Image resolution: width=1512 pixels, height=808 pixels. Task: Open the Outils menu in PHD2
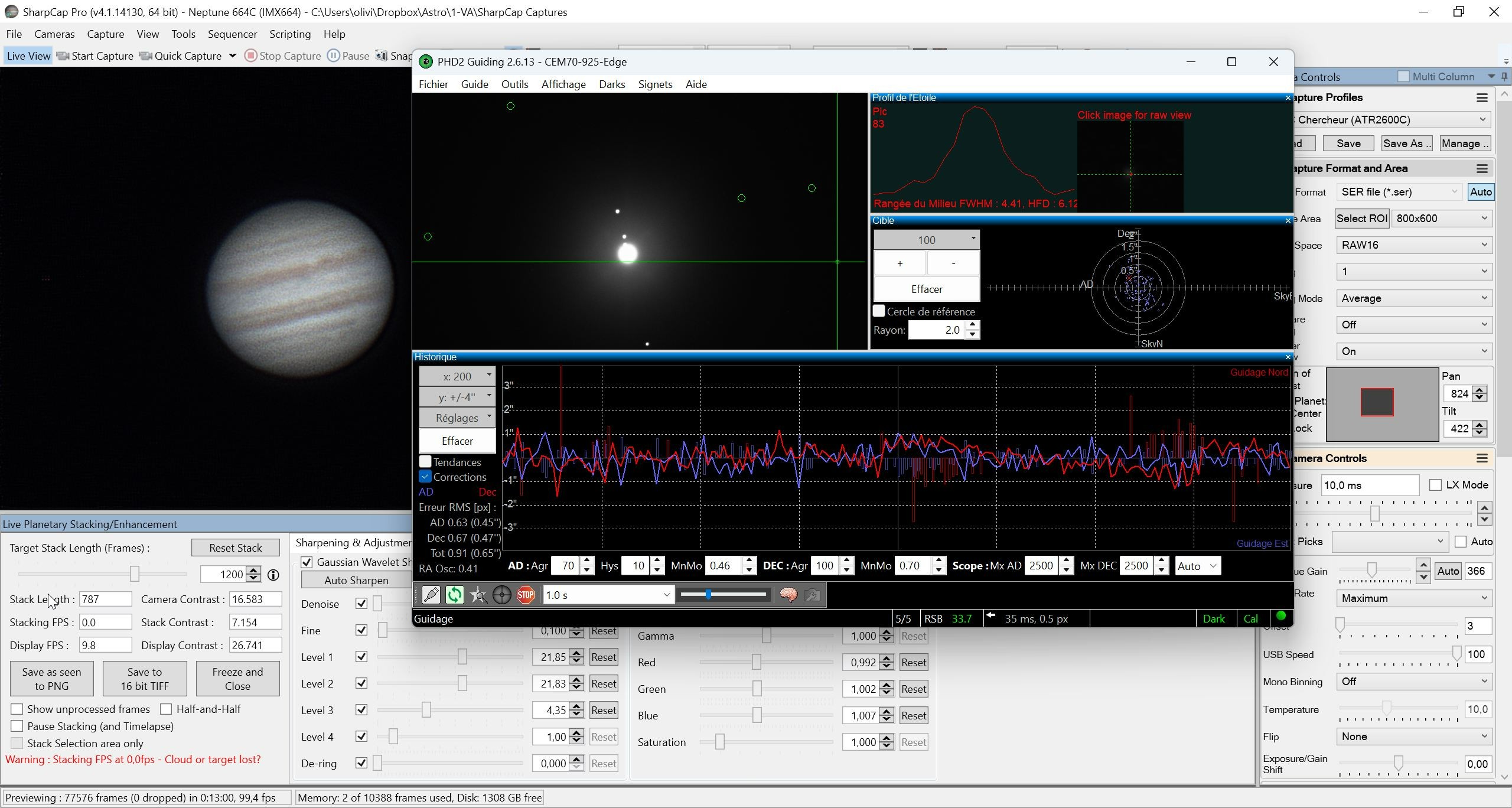(x=514, y=84)
